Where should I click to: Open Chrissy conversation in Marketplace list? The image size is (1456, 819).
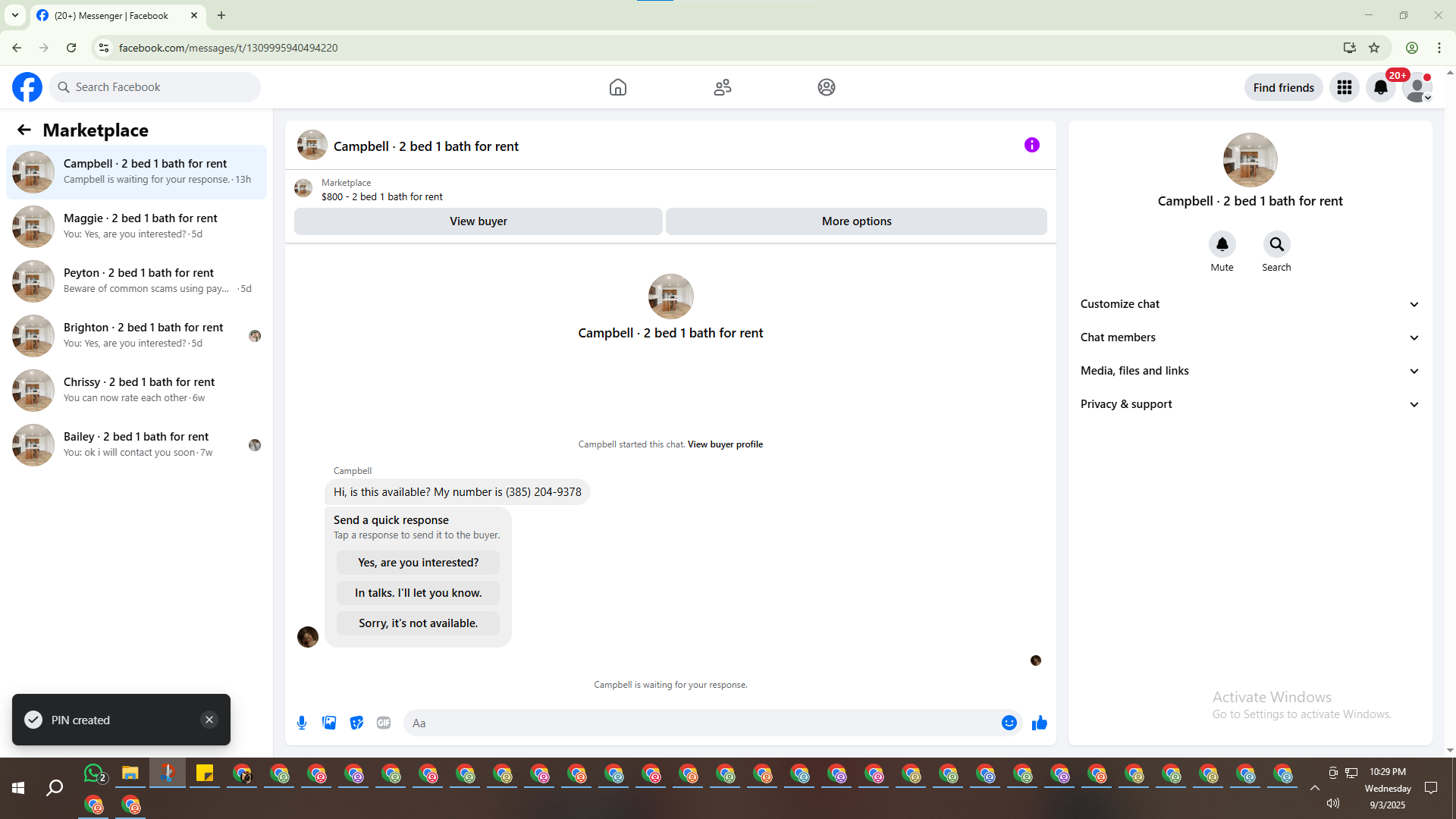[136, 391]
